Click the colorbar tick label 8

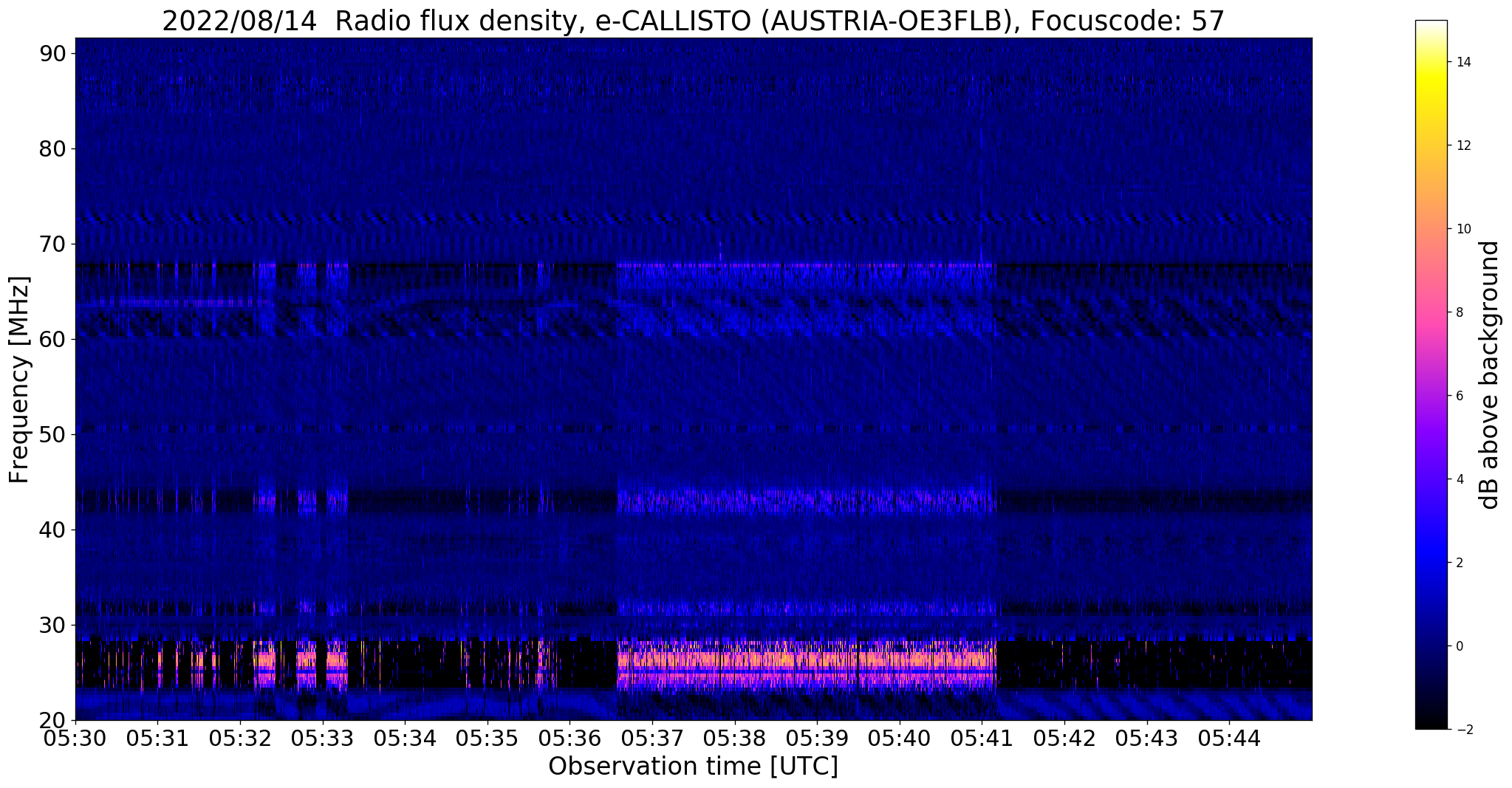click(x=1460, y=312)
